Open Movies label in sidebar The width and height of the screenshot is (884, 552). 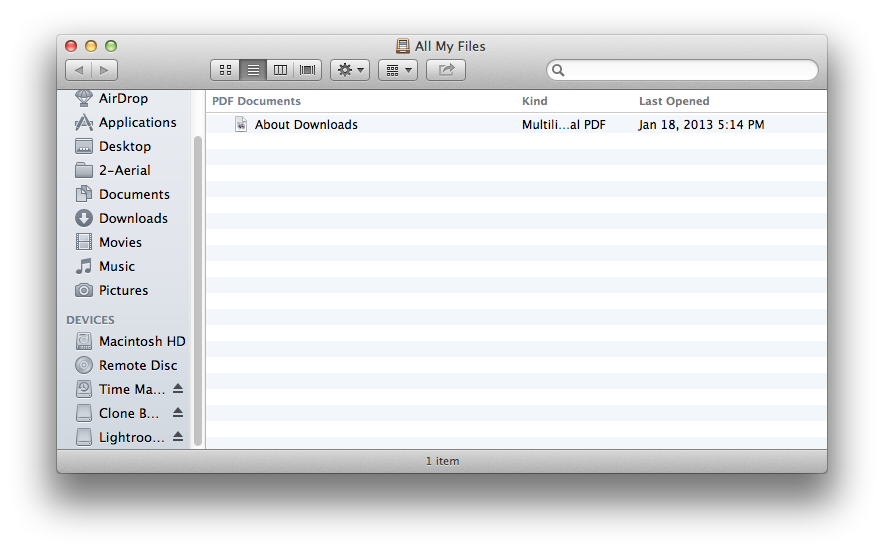(121, 242)
